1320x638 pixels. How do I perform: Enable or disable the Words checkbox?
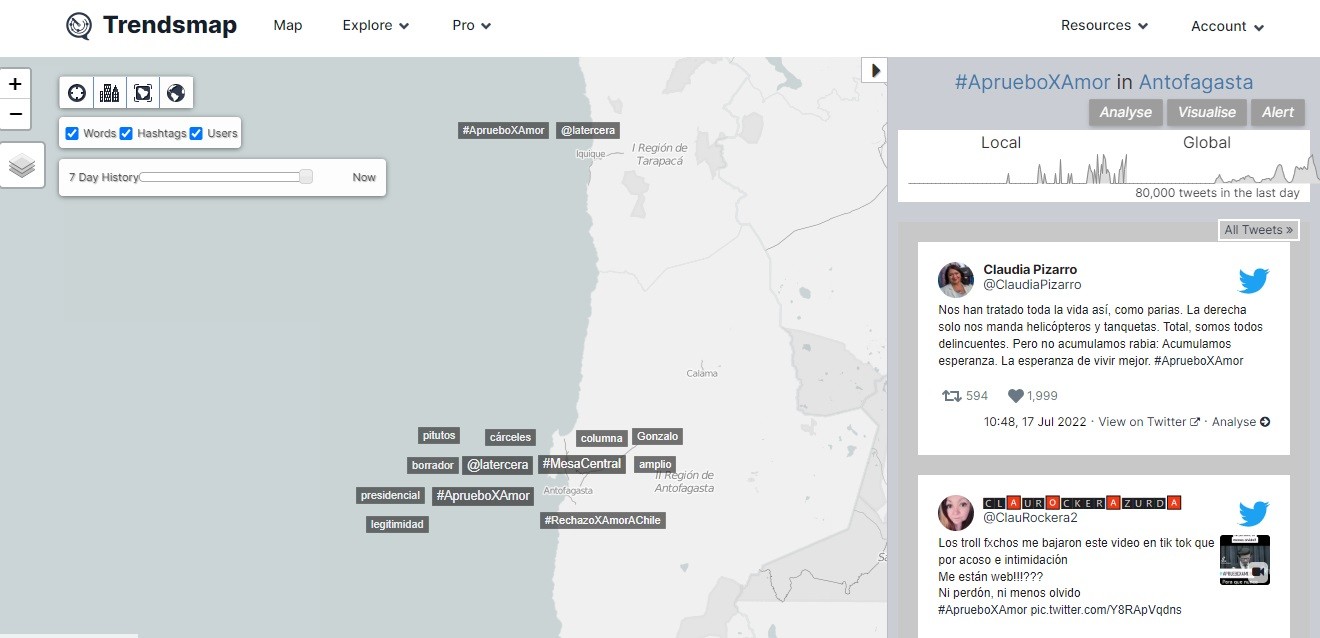pos(72,133)
